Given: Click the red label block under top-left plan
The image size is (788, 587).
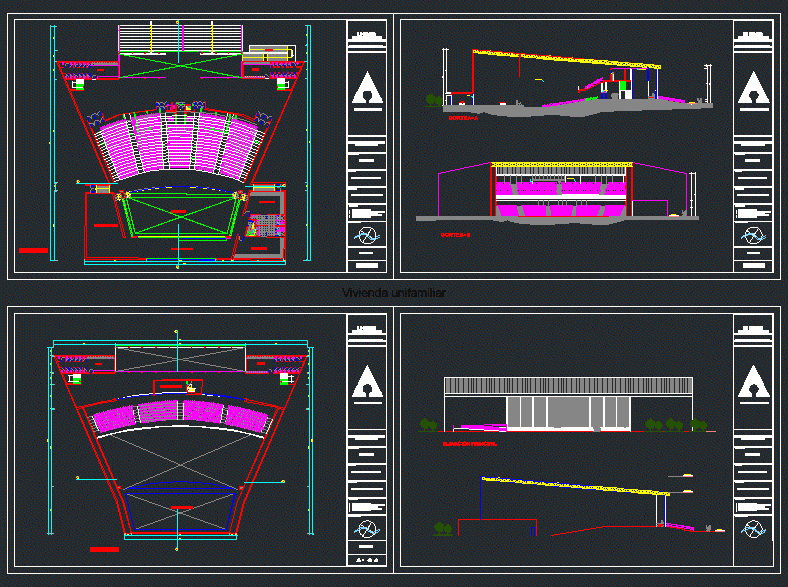Looking at the screenshot, I should point(33,251).
